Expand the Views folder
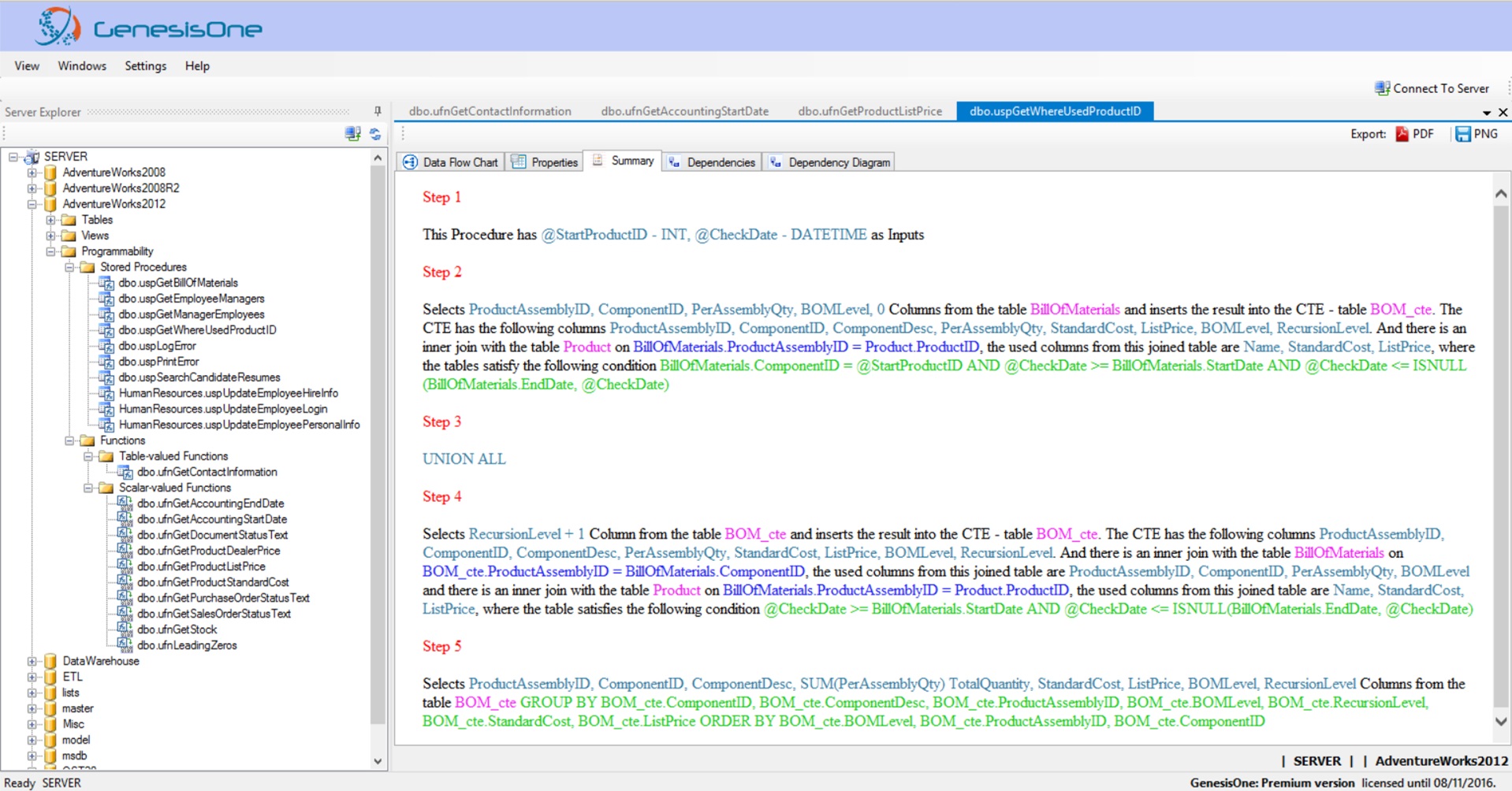The width and height of the screenshot is (1512, 791). [50, 236]
